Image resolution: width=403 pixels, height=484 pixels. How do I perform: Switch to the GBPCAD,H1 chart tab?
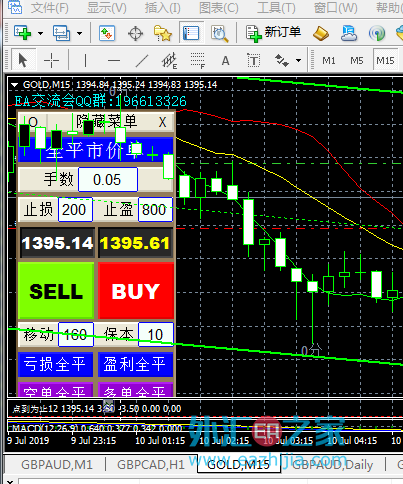point(151,465)
